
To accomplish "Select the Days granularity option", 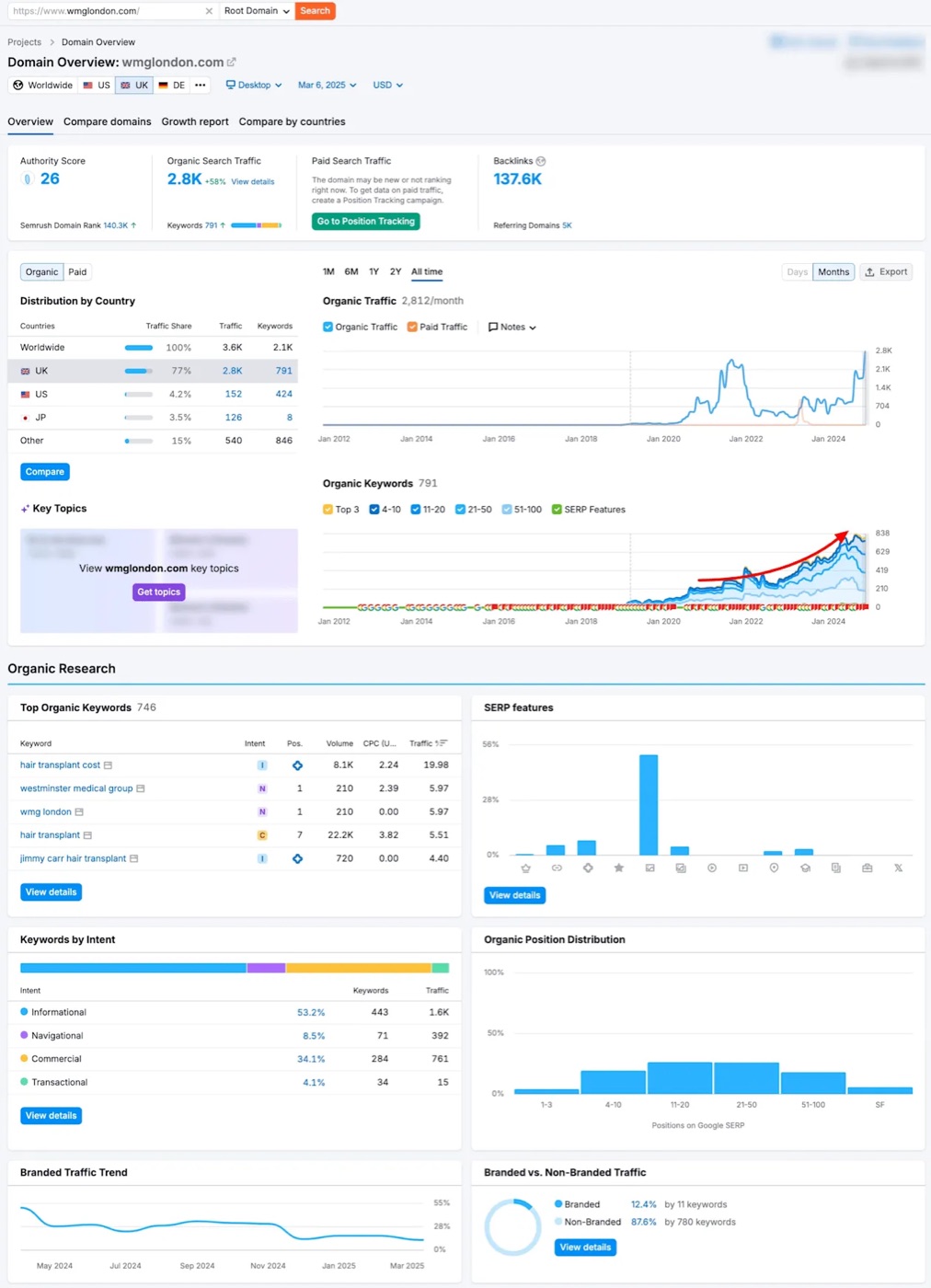I will click(x=798, y=272).
